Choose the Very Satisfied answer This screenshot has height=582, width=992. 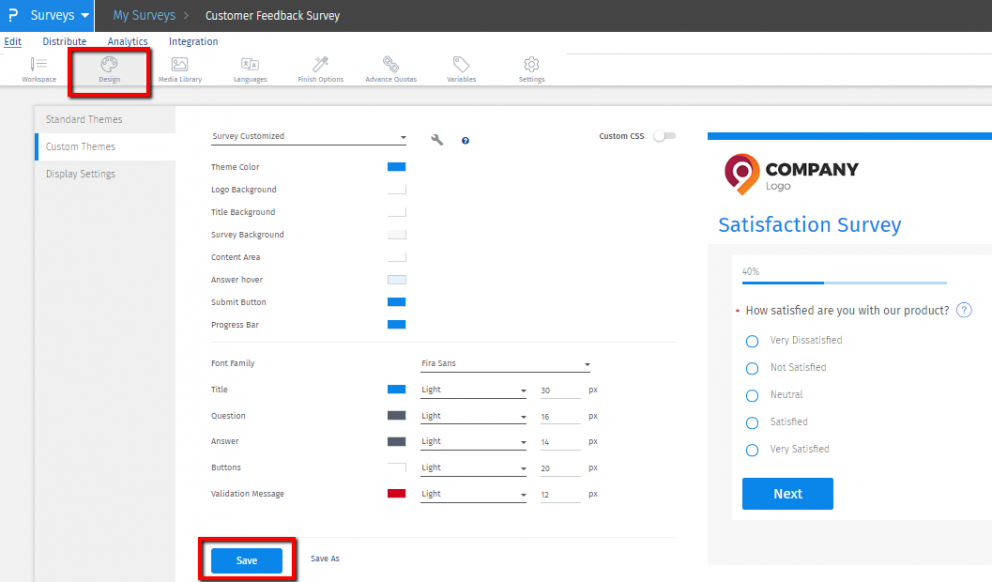(x=752, y=450)
